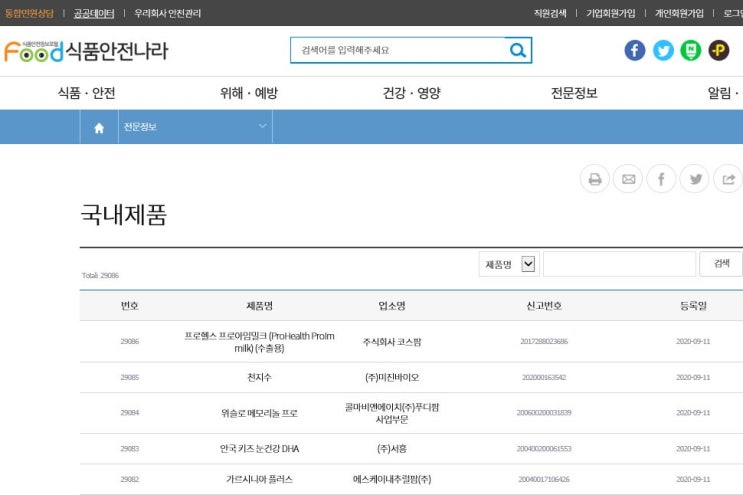Click the 등록일 column header
The image size is (743, 495).
point(693,306)
